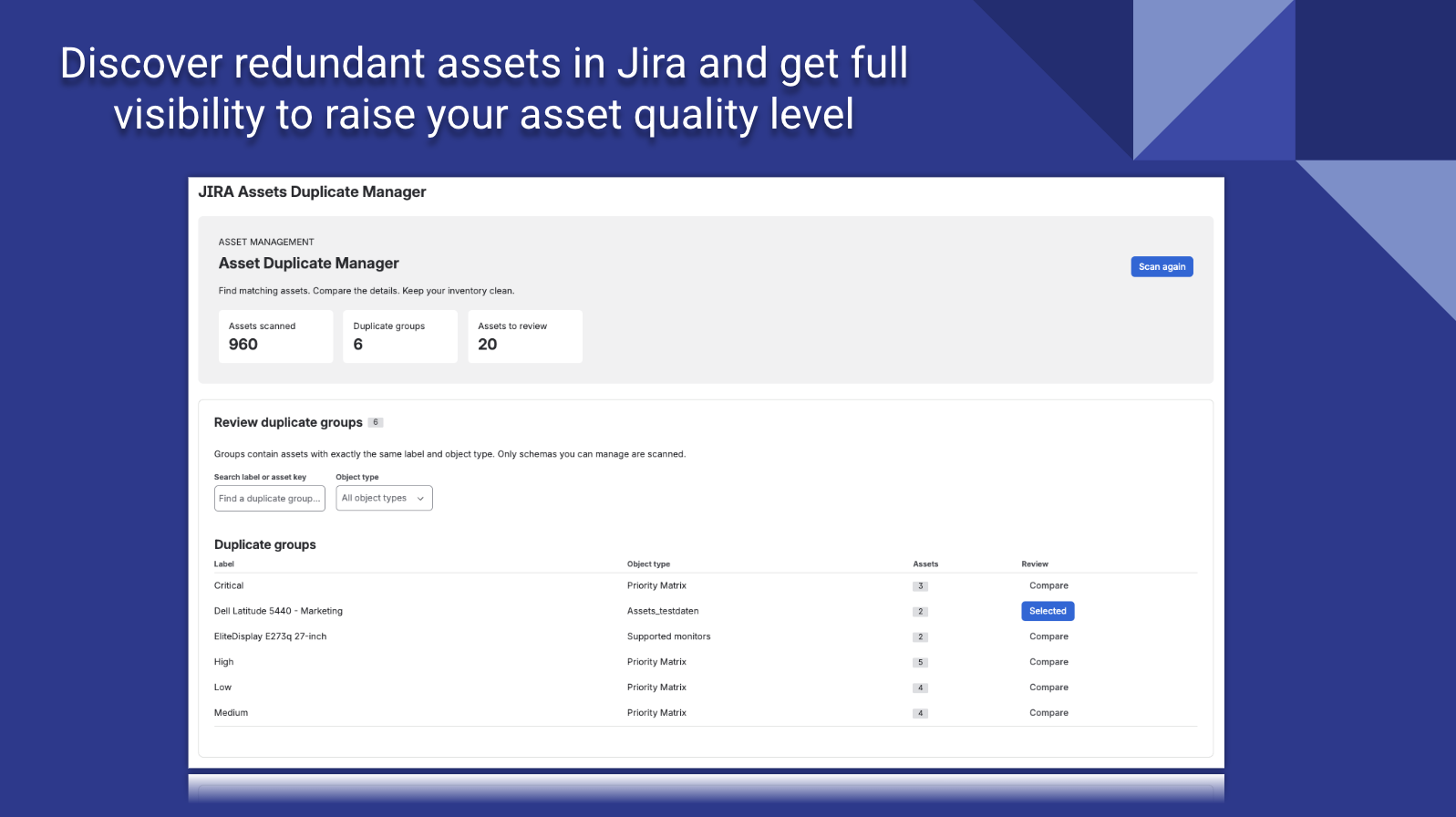1456x817 pixels.
Task: Click the Object type column header
Action: (648, 564)
